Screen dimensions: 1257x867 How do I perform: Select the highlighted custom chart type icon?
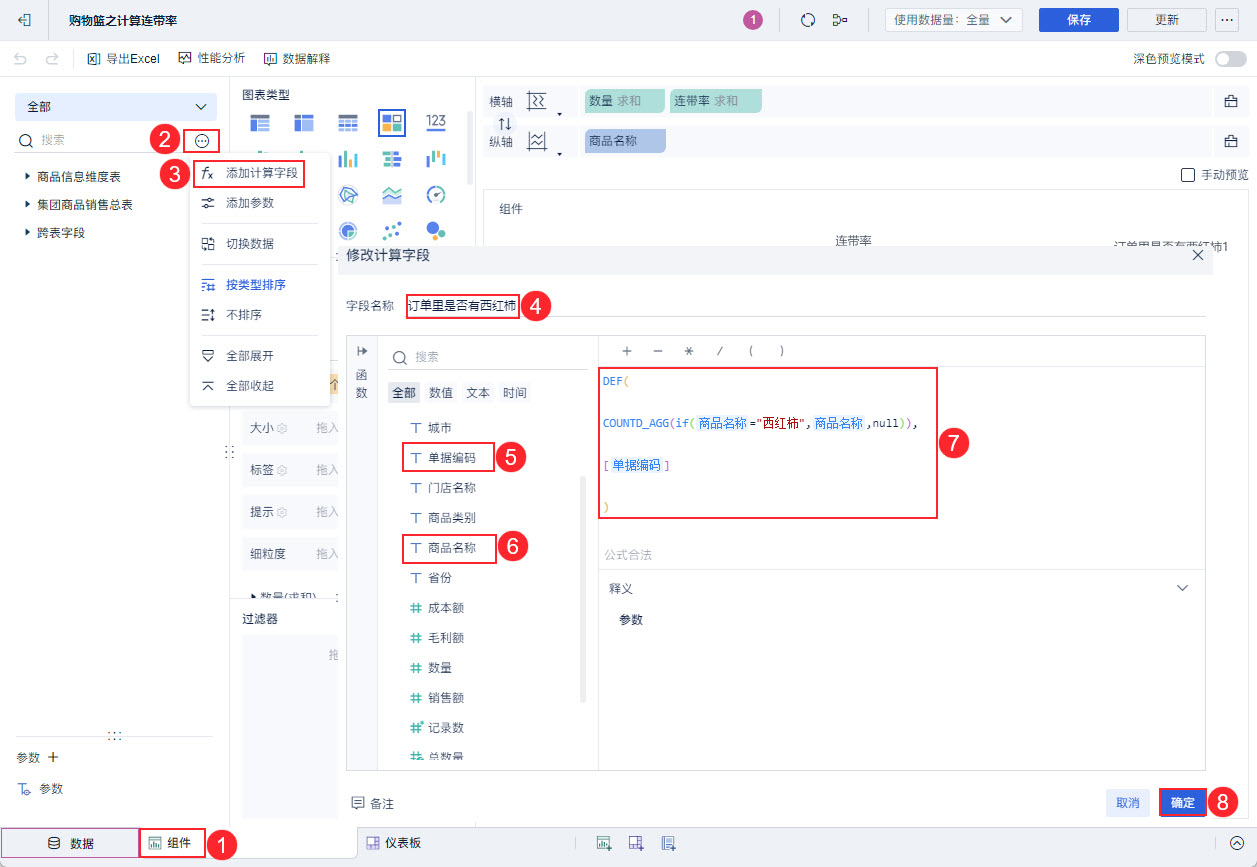[x=392, y=123]
